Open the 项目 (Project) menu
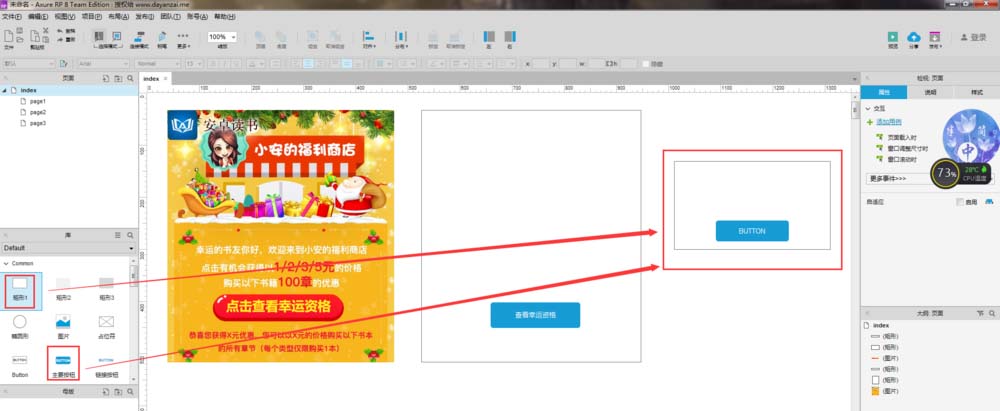The image size is (1000, 411). (92, 17)
